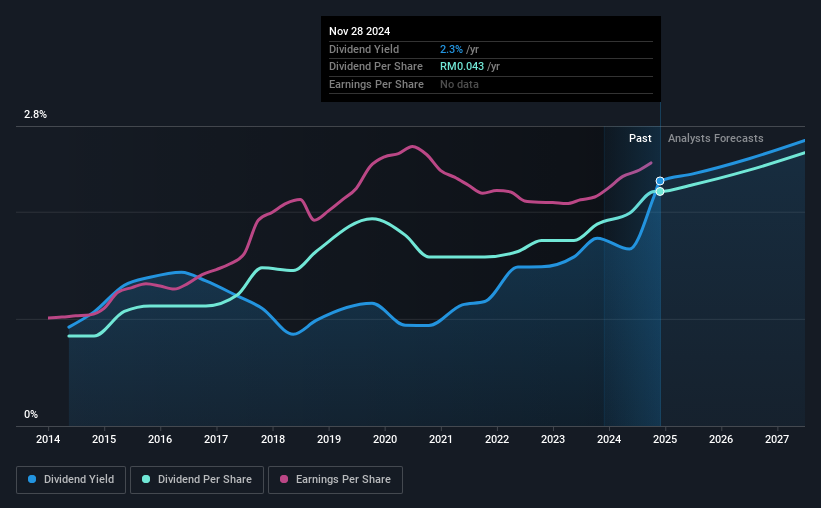Select the teal Dividend Per Share data point marker

click(660, 192)
